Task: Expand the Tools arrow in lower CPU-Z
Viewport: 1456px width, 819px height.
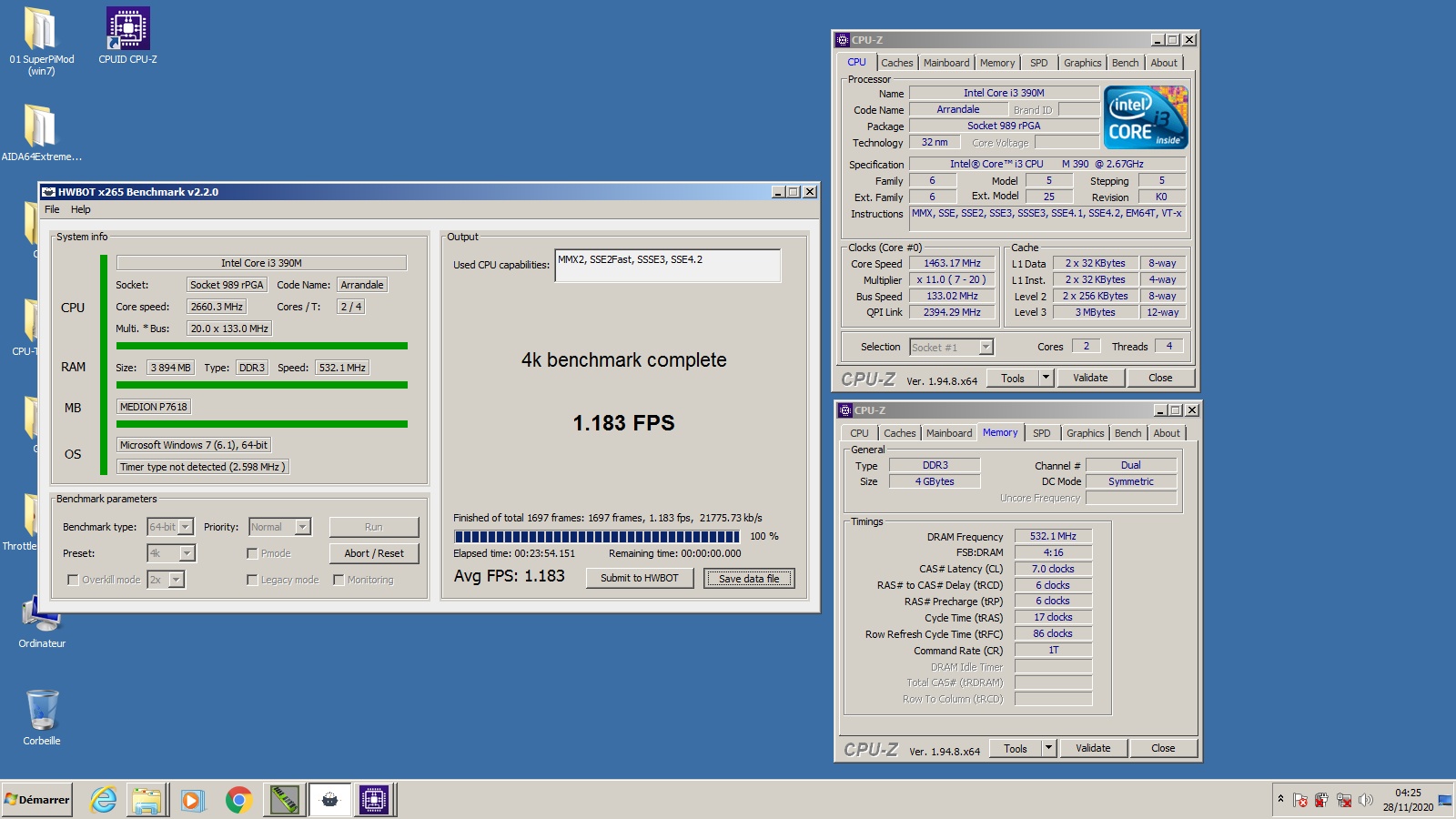Action: pyautogui.click(x=1048, y=748)
